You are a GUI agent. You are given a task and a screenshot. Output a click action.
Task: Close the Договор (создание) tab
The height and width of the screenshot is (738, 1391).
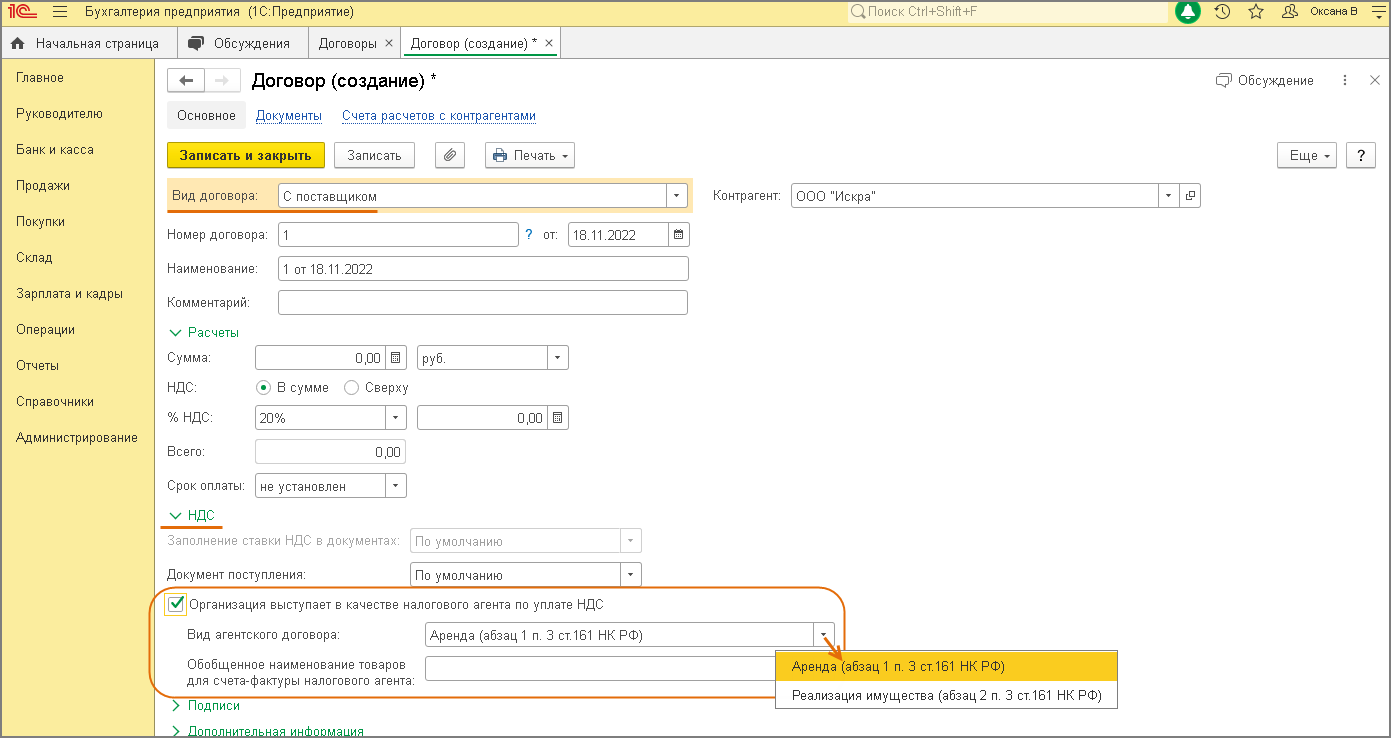548,43
